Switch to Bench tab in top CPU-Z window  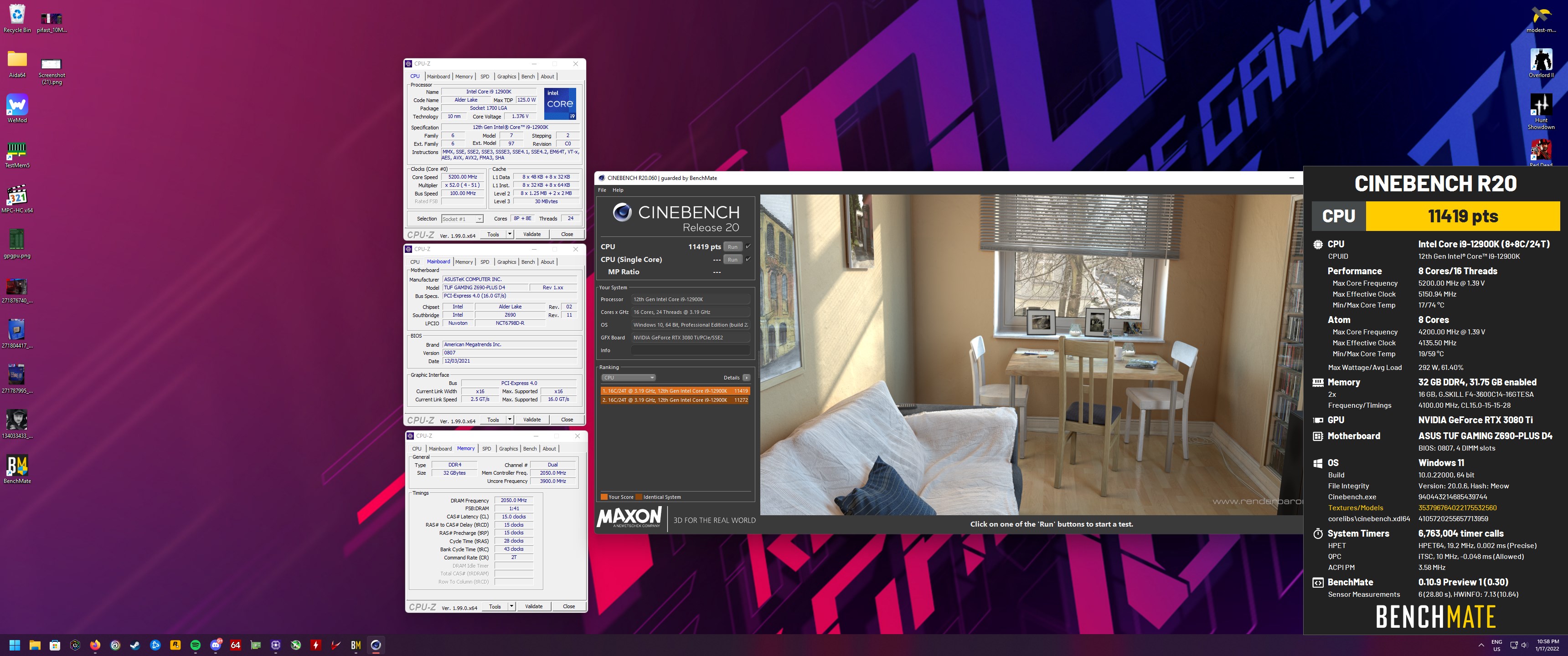pos(528,77)
